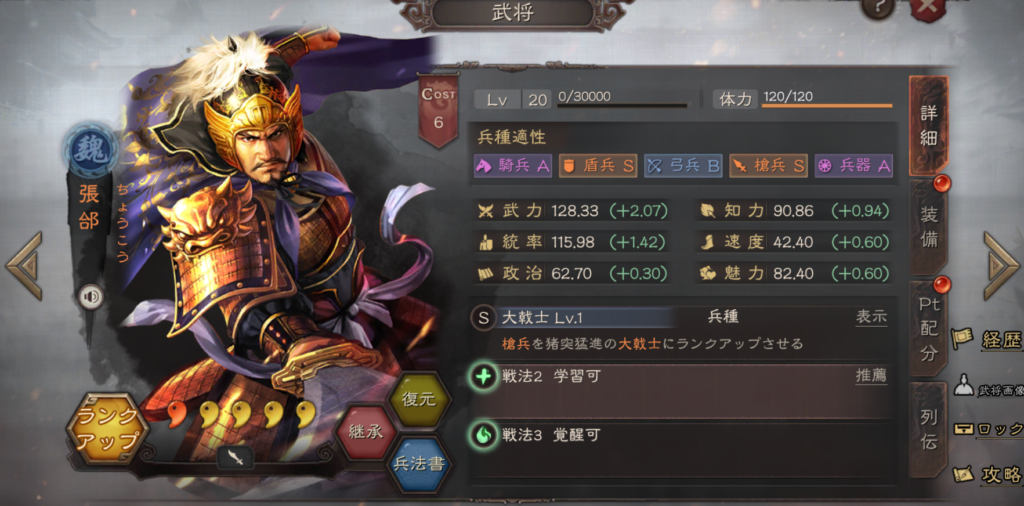1024x506 pixels.
Task: Go to next general with right arrow
Action: (1001, 266)
